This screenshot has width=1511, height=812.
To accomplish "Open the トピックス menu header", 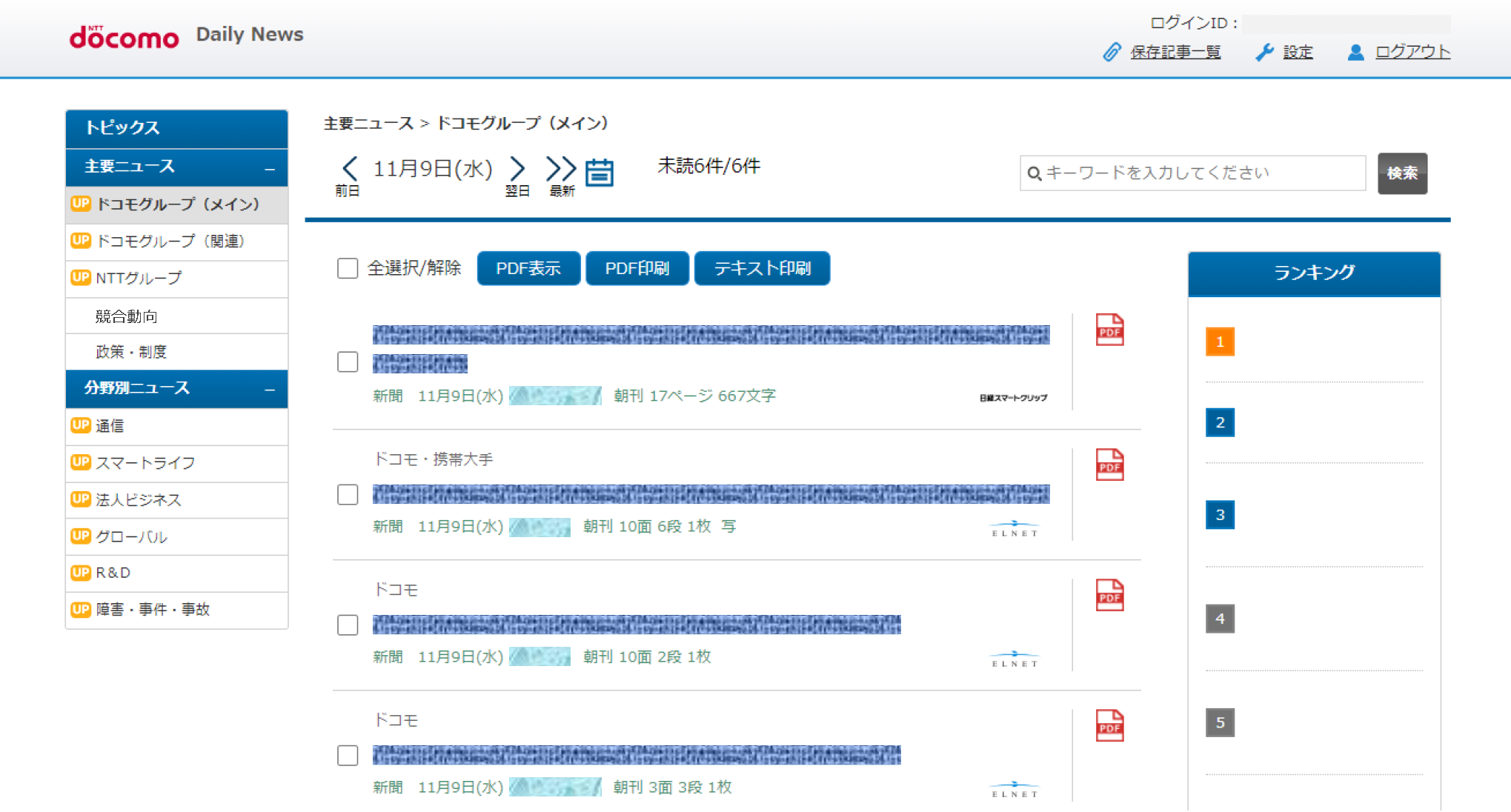I will pos(176,128).
